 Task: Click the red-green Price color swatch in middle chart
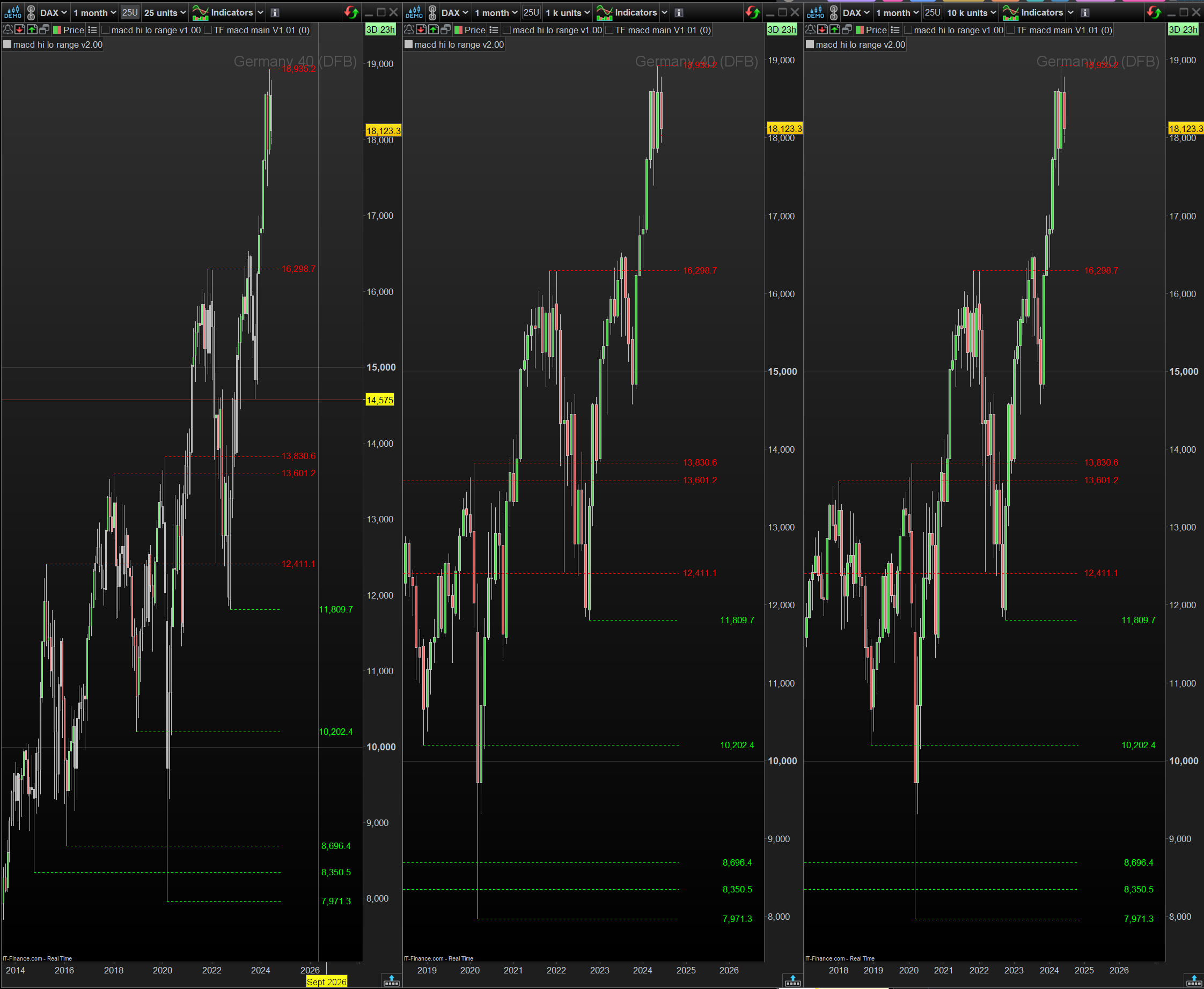[458, 29]
